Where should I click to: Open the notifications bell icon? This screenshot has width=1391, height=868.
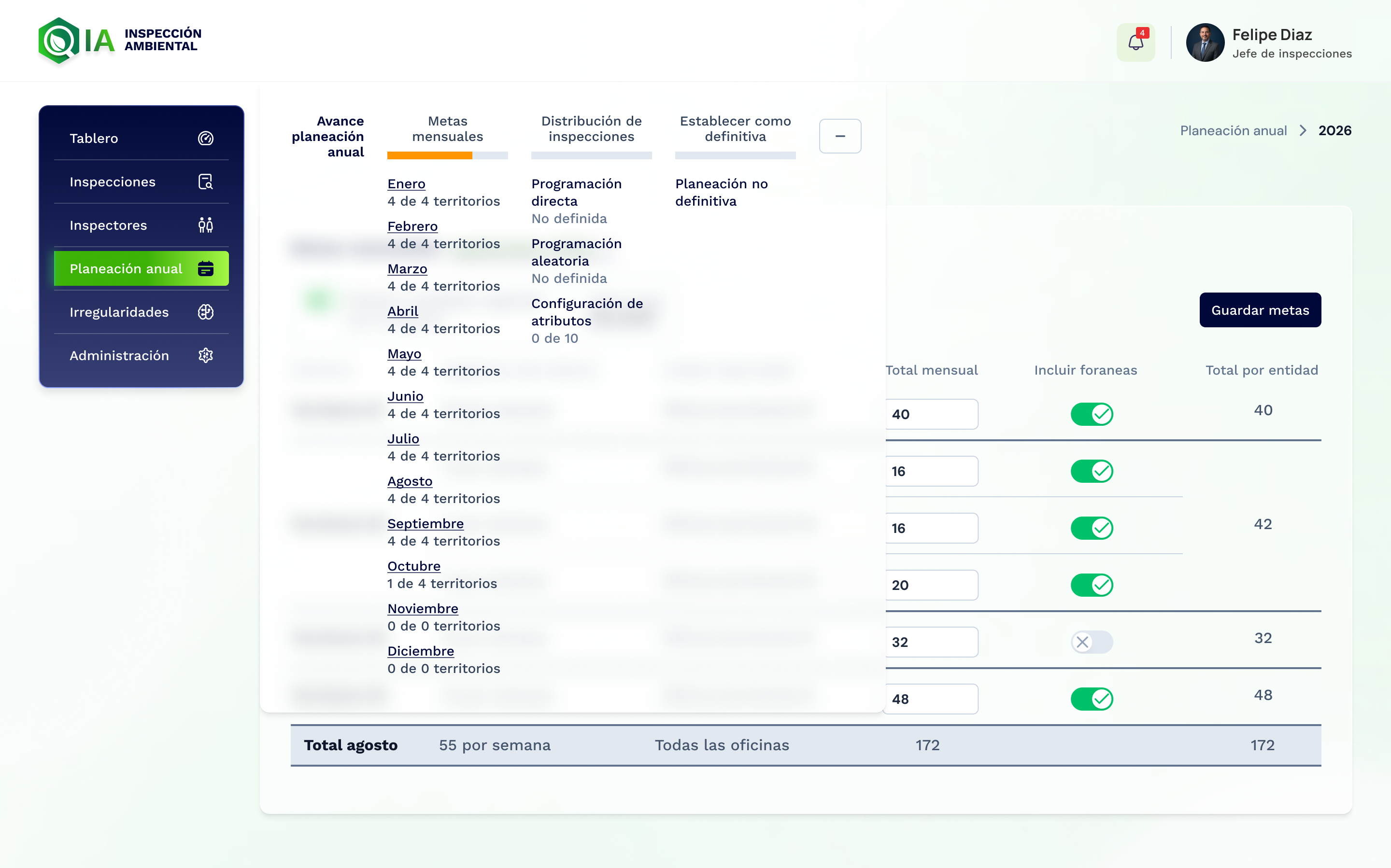coord(1135,42)
